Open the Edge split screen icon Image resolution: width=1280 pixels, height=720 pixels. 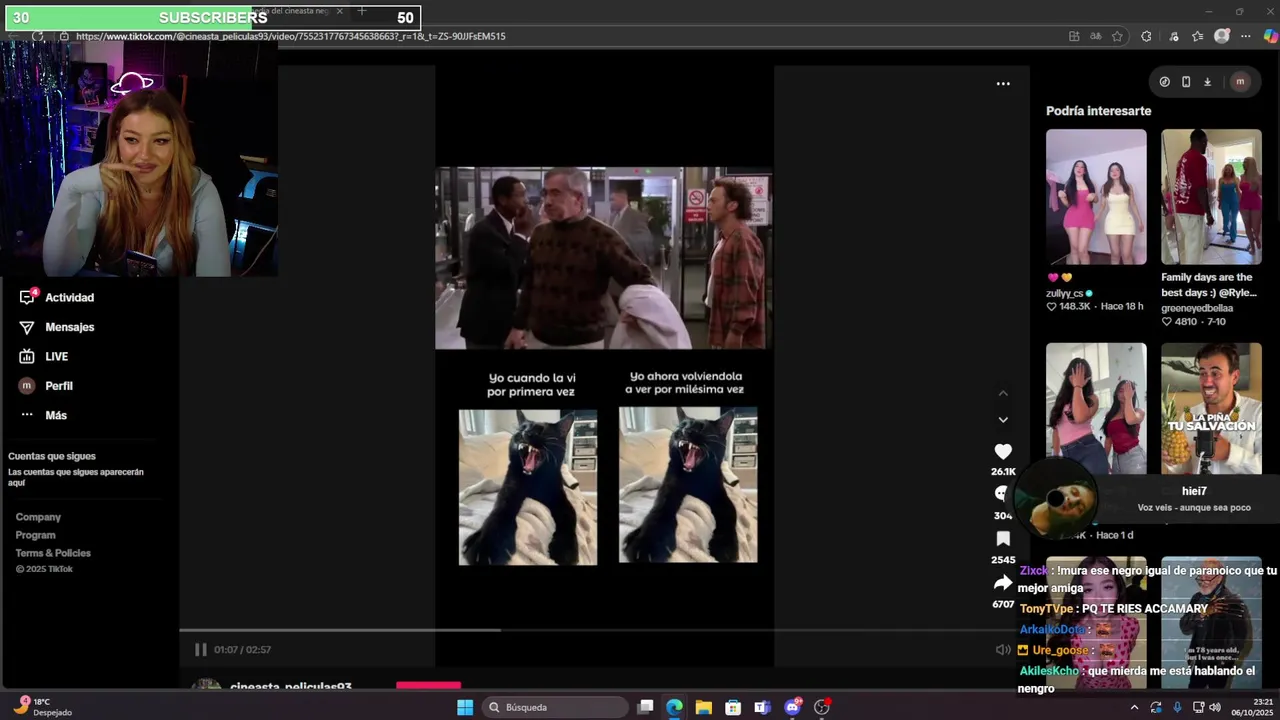pyautogui.click(x=1074, y=36)
